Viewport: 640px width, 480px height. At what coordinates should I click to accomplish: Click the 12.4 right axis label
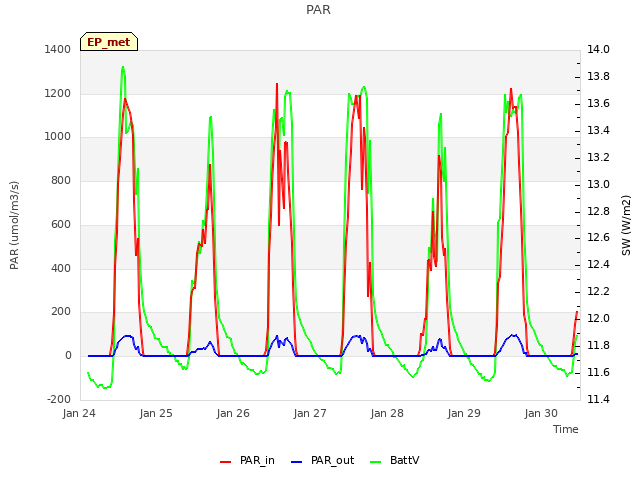598,264
